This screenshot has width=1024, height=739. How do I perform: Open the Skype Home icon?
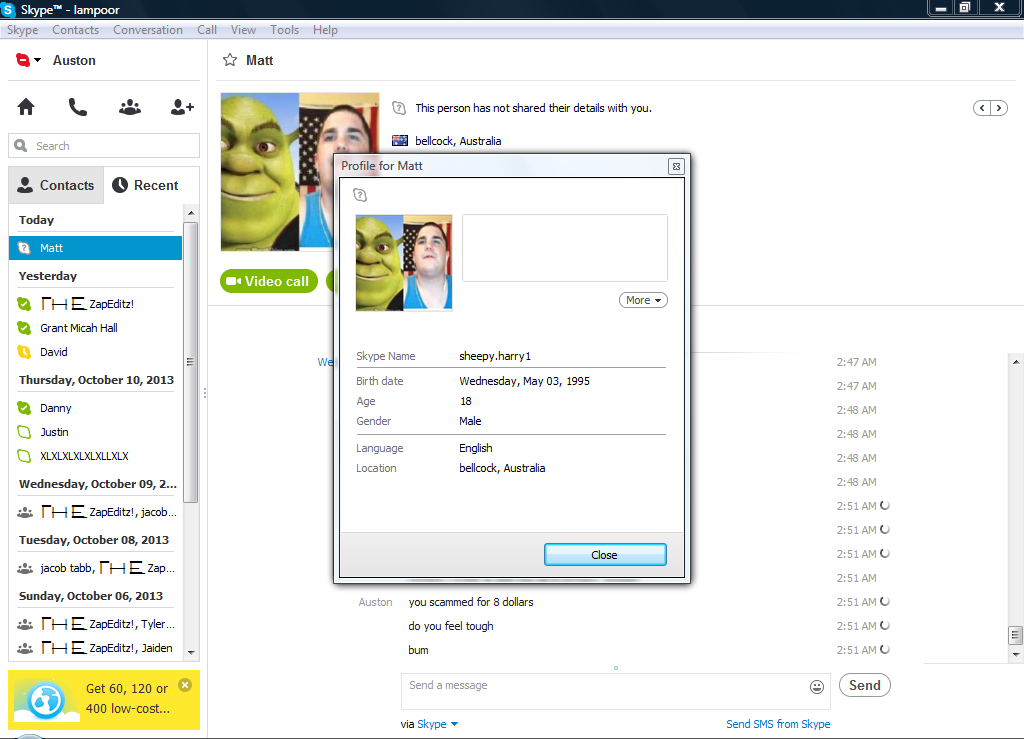[x=26, y=106]
